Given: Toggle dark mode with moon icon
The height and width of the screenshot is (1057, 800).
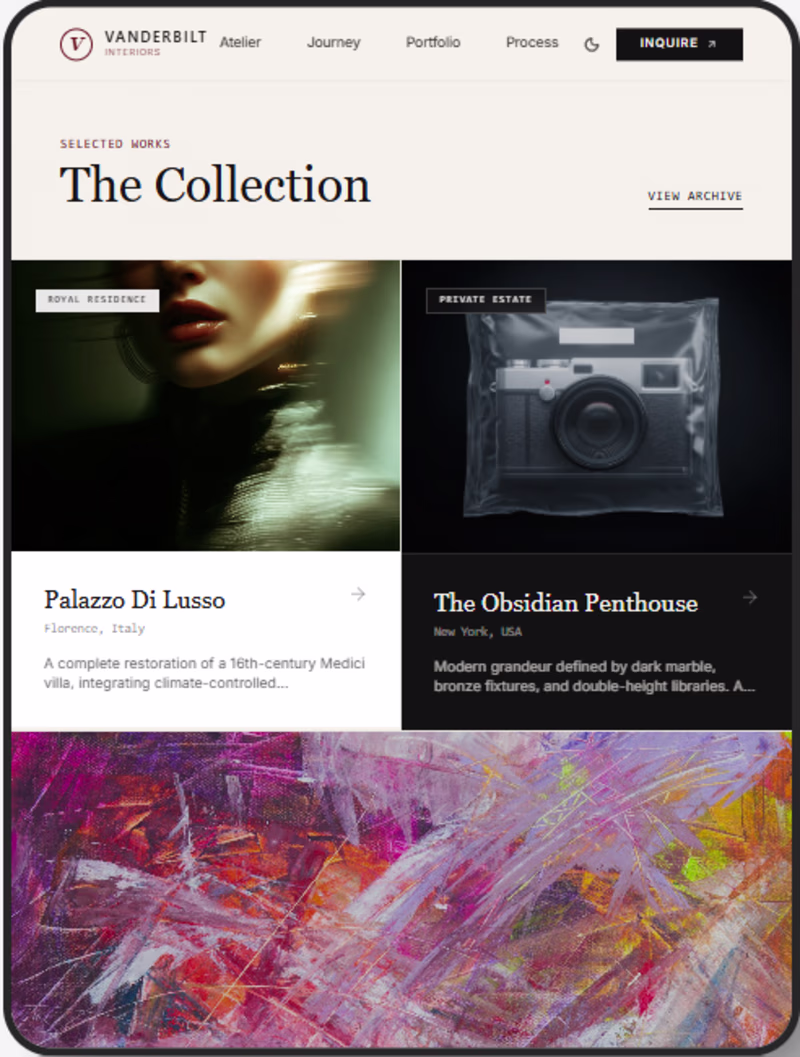Looking at the screenshot, I should [591, 44].
